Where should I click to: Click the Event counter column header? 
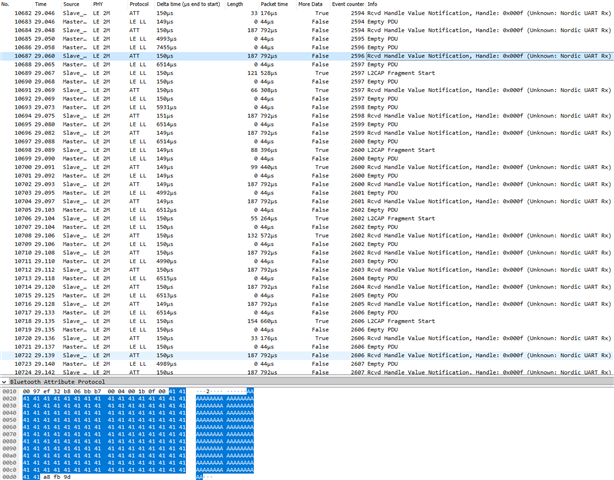(348, 4)
